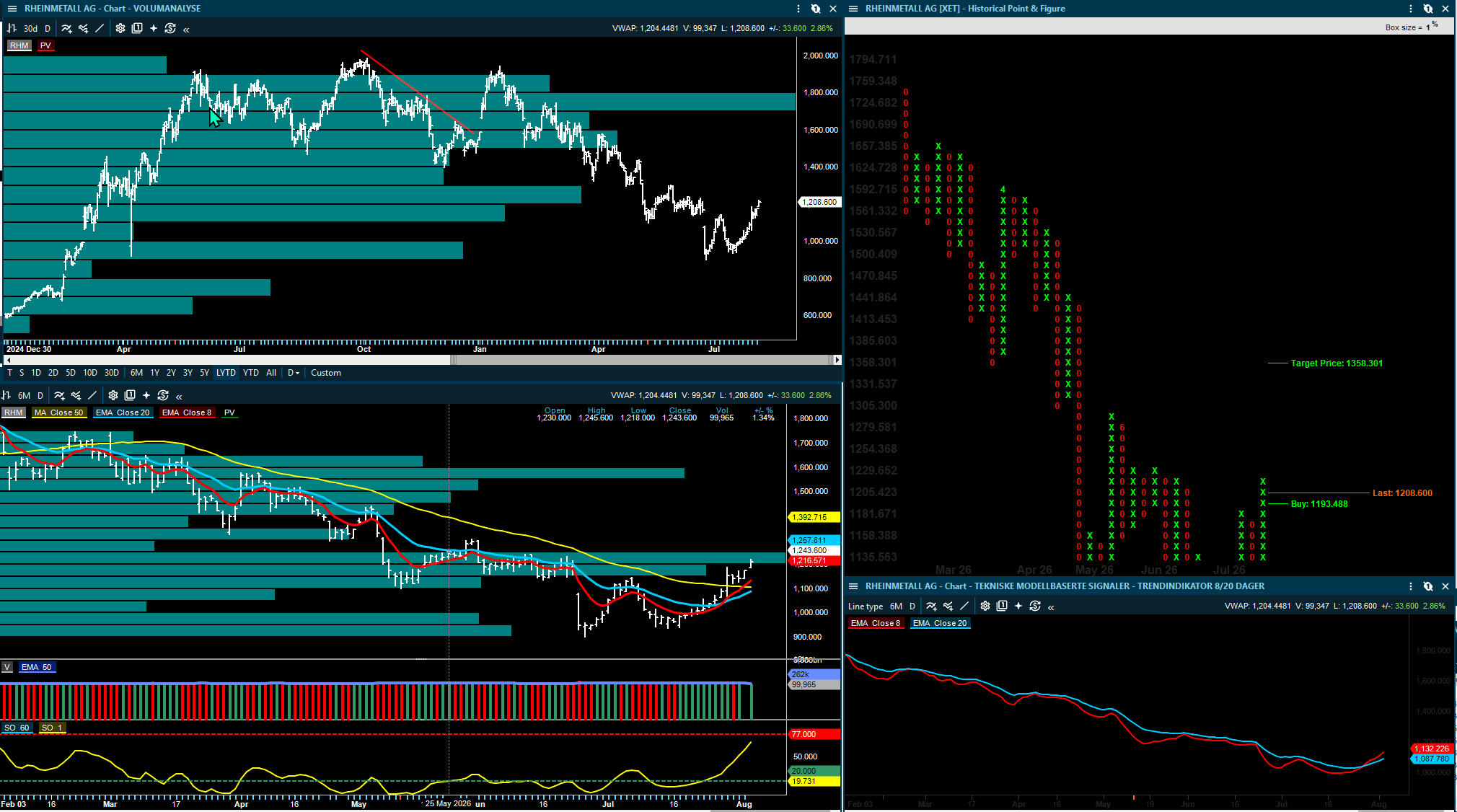
Task: Click the symbol link icon in VOLUMANALYSE title bar
Action: pyautogui.click(x=816, y=9)
